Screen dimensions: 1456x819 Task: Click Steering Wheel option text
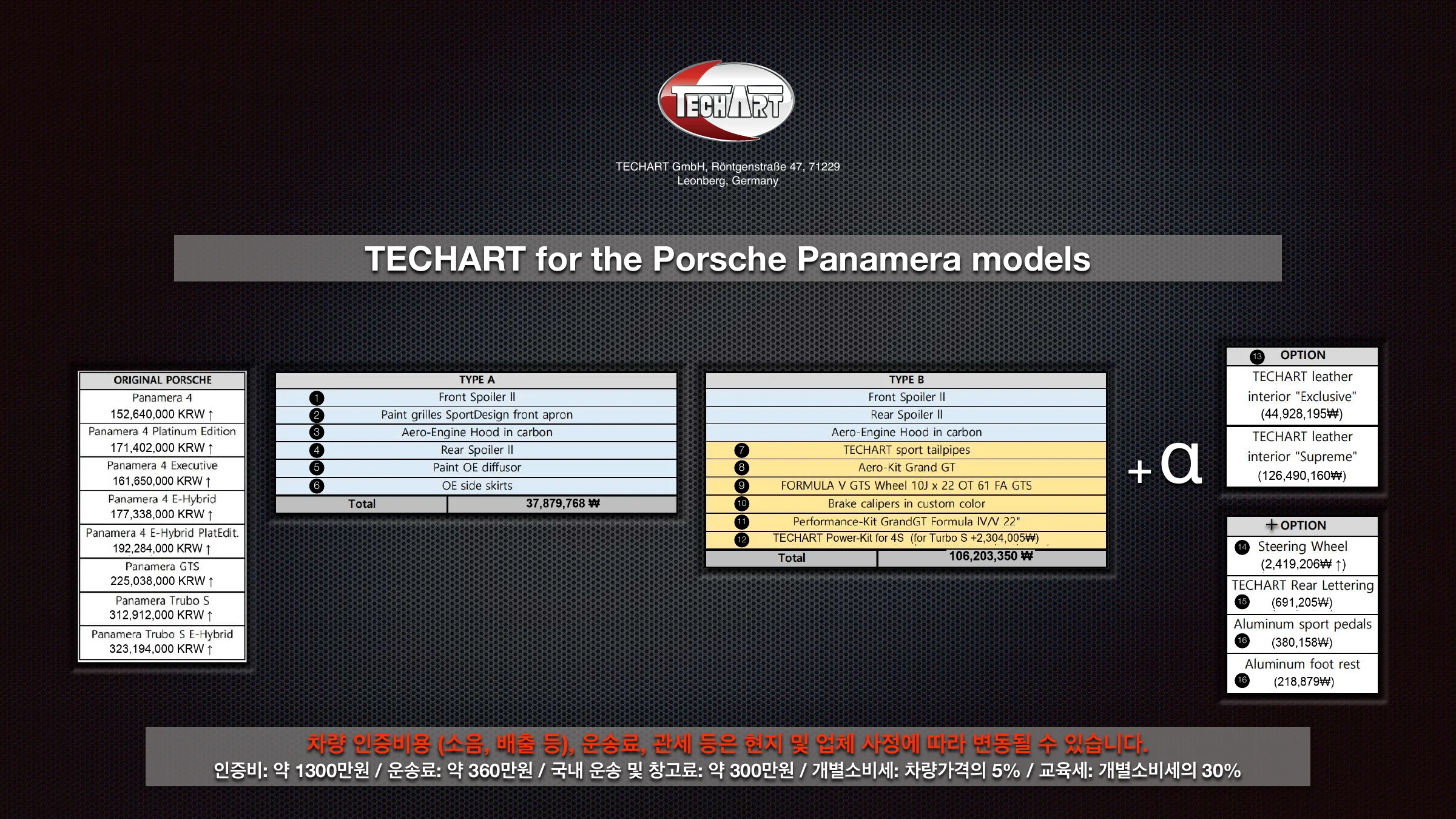tap(1302, 547)
